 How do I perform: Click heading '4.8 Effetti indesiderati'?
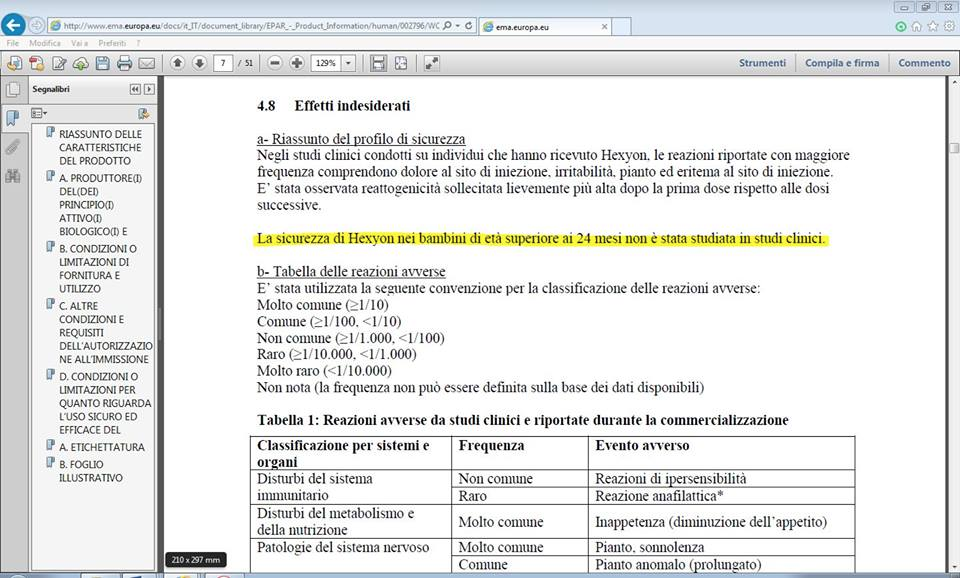pos(334,105)
